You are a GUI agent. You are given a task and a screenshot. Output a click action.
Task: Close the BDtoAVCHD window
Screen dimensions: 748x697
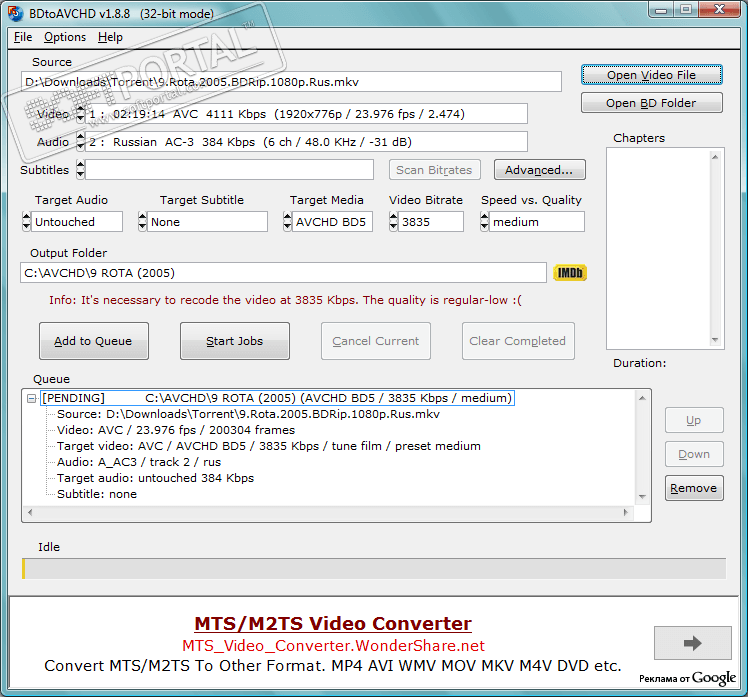coord(720,10)
